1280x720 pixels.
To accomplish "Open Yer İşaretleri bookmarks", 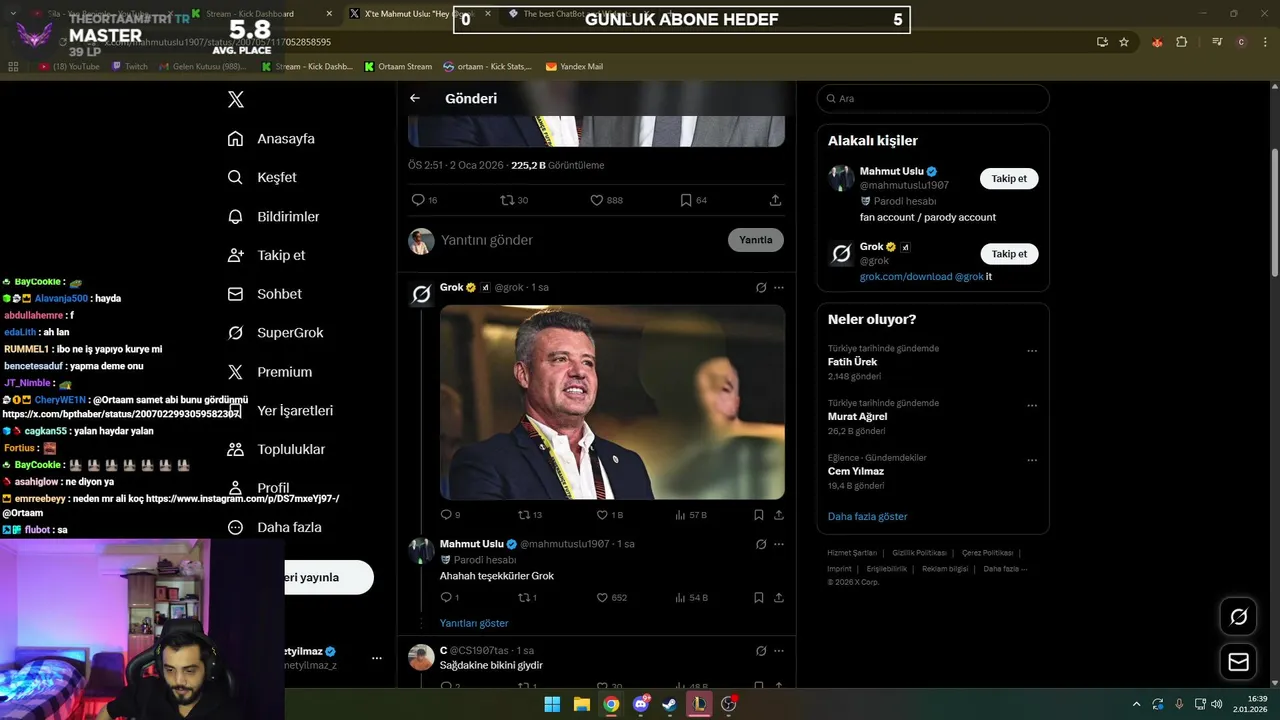I will (280, 411).
